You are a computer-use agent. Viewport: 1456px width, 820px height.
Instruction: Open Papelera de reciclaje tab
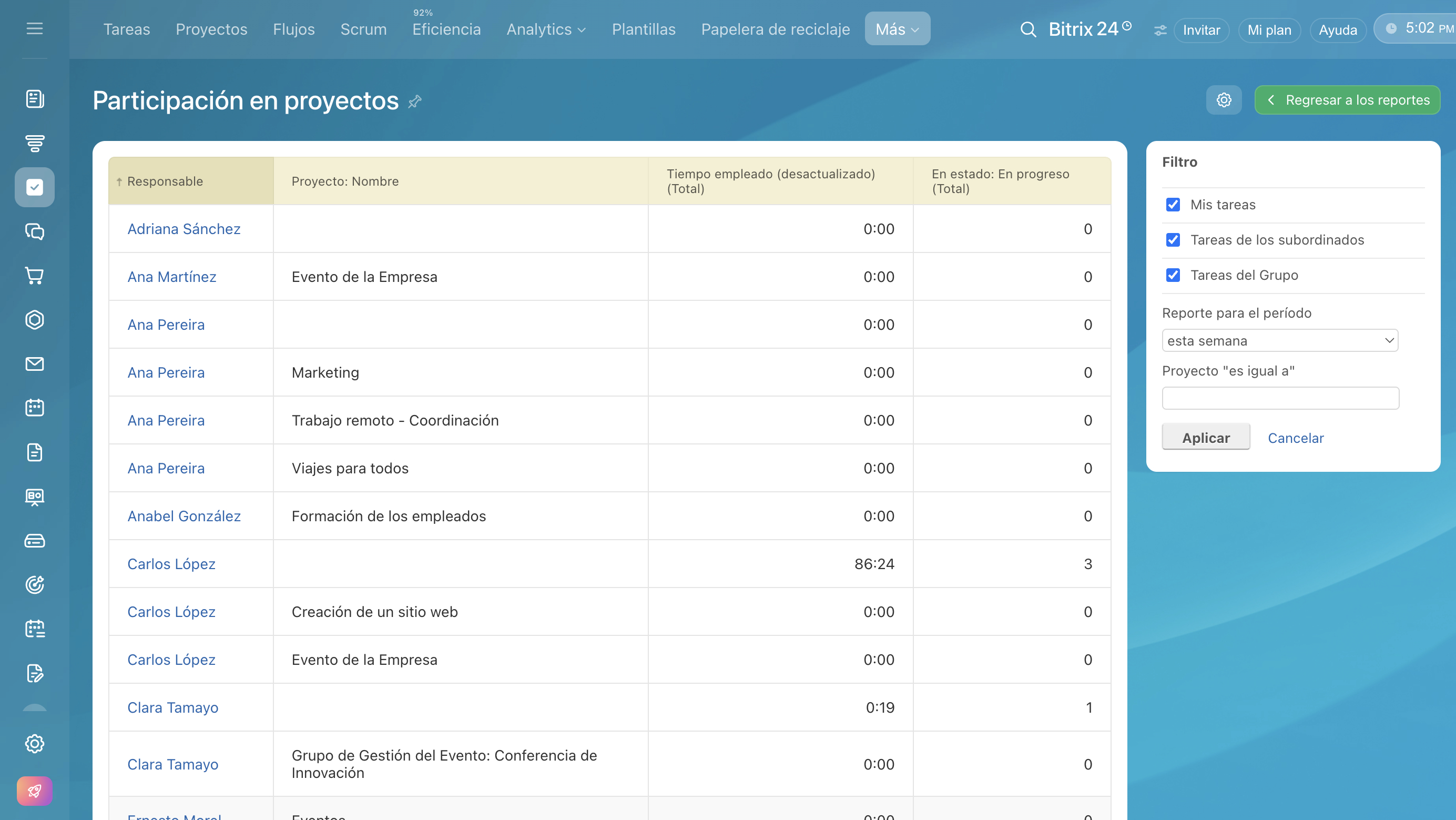[x=776, y=29]
